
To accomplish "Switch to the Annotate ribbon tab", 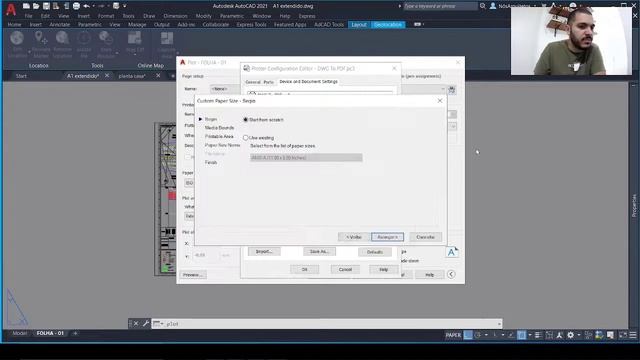I will coord(60,24).
